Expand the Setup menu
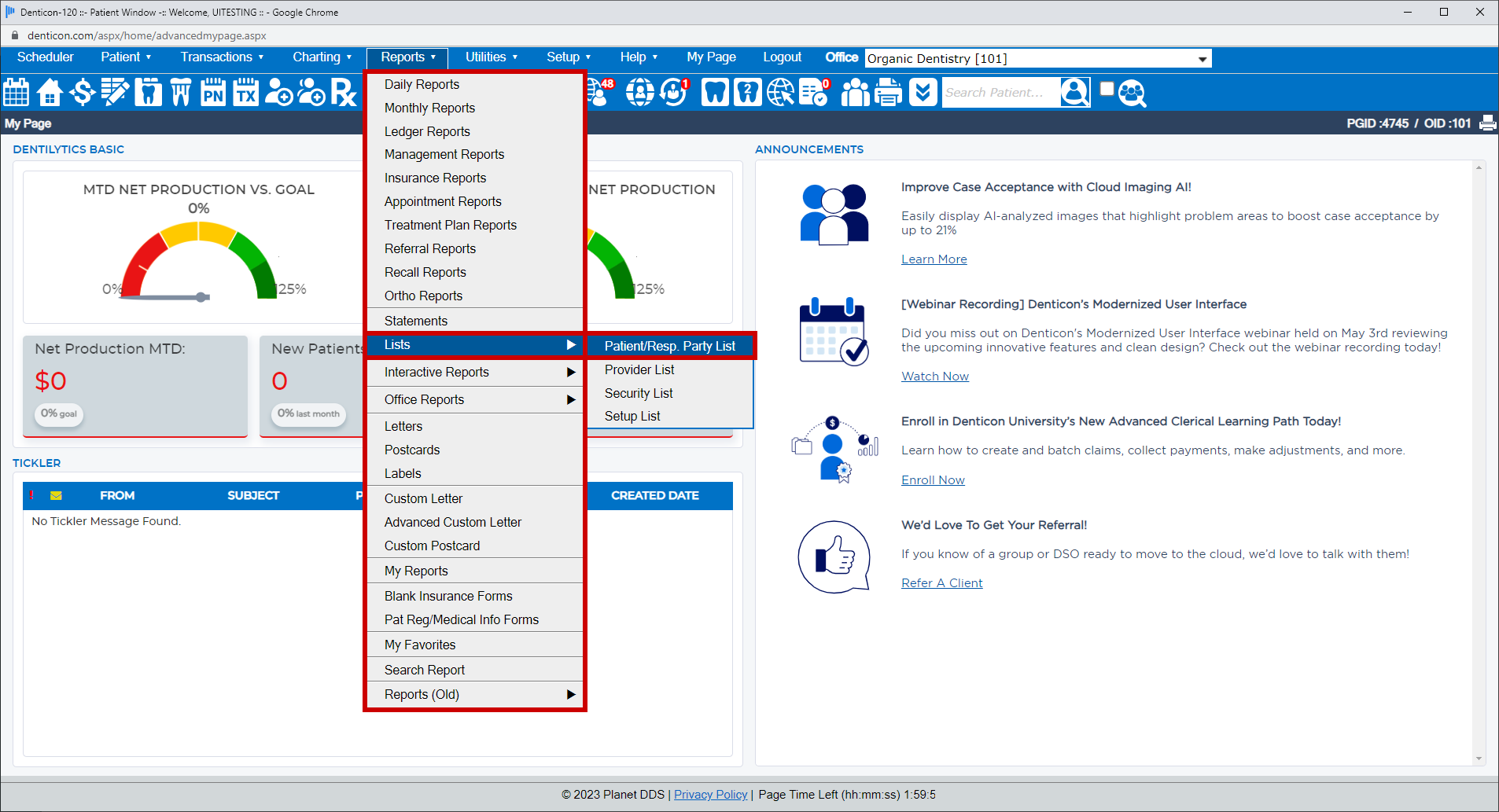This screenshot has height=812, width=1499. pyautogui.click(x=569, y=57)
